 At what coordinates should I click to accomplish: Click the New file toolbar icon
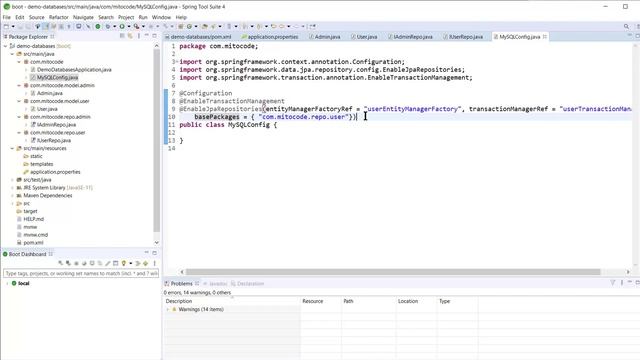(6, 27)
